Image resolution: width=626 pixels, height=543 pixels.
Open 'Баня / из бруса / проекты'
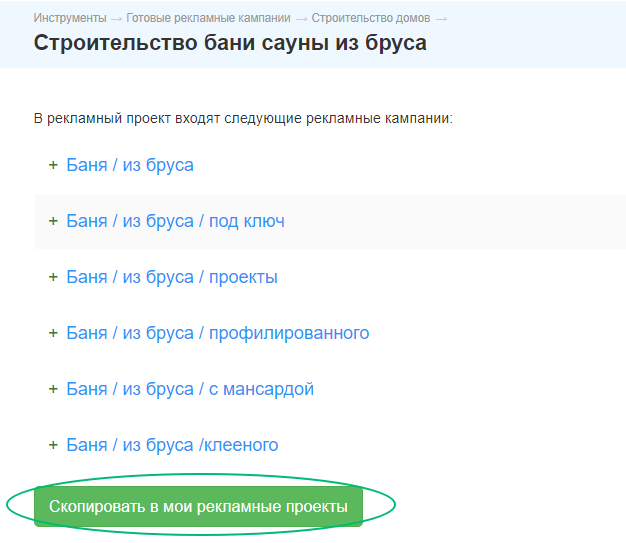[172, 277]
